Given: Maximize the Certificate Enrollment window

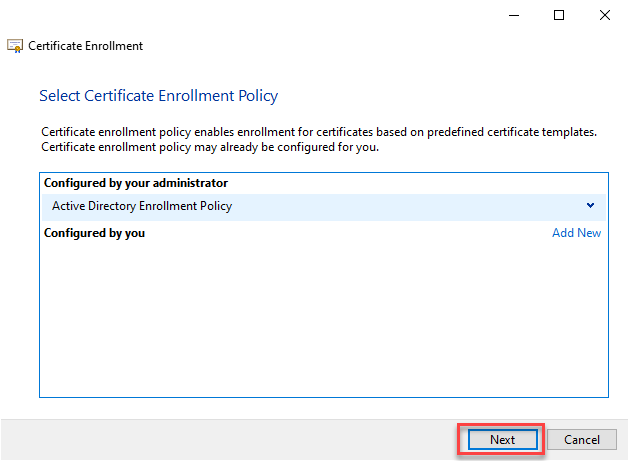Looking at the screenshot, I should coord(559,15).
